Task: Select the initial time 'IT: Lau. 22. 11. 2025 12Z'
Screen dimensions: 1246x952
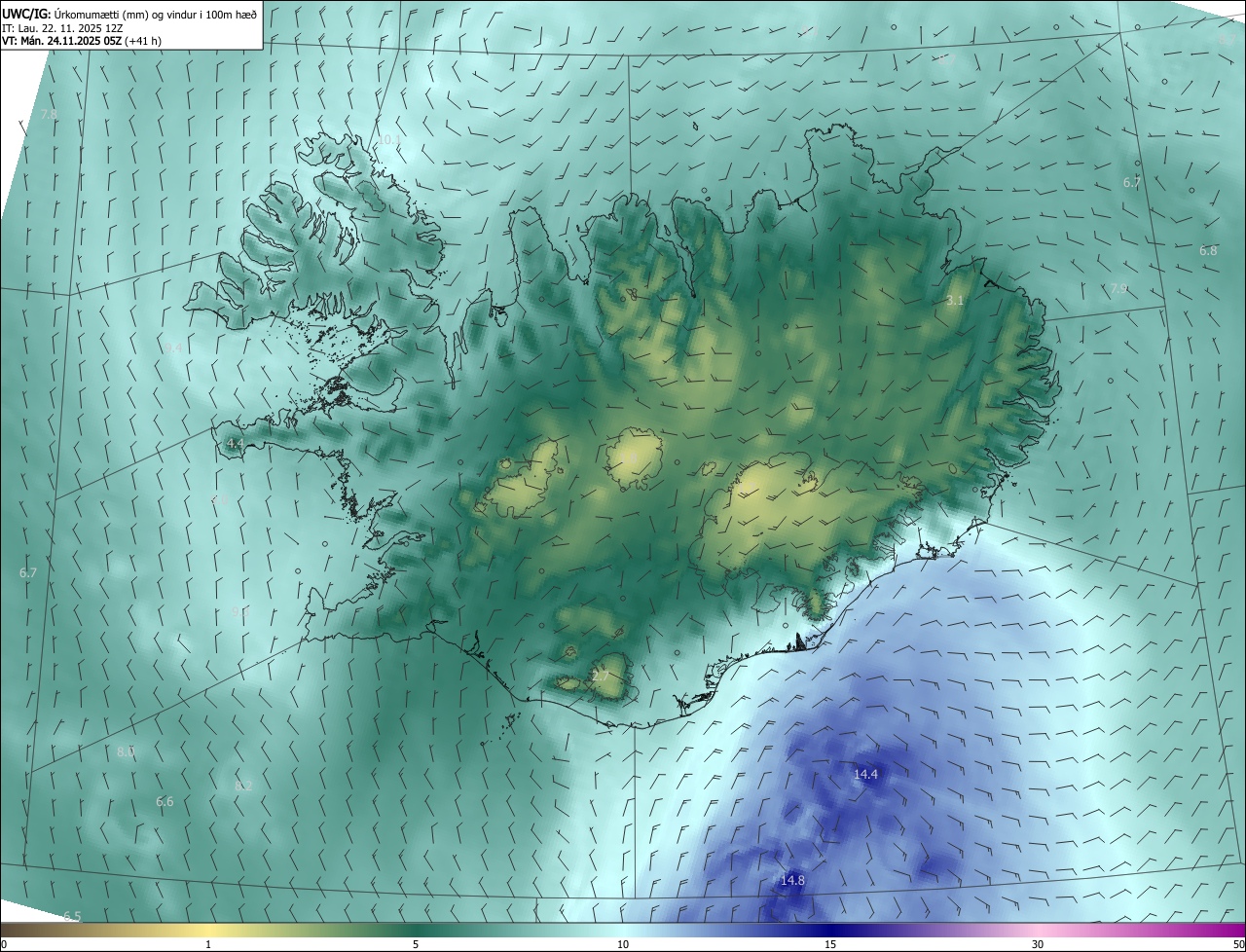Action: coord(62,28)
